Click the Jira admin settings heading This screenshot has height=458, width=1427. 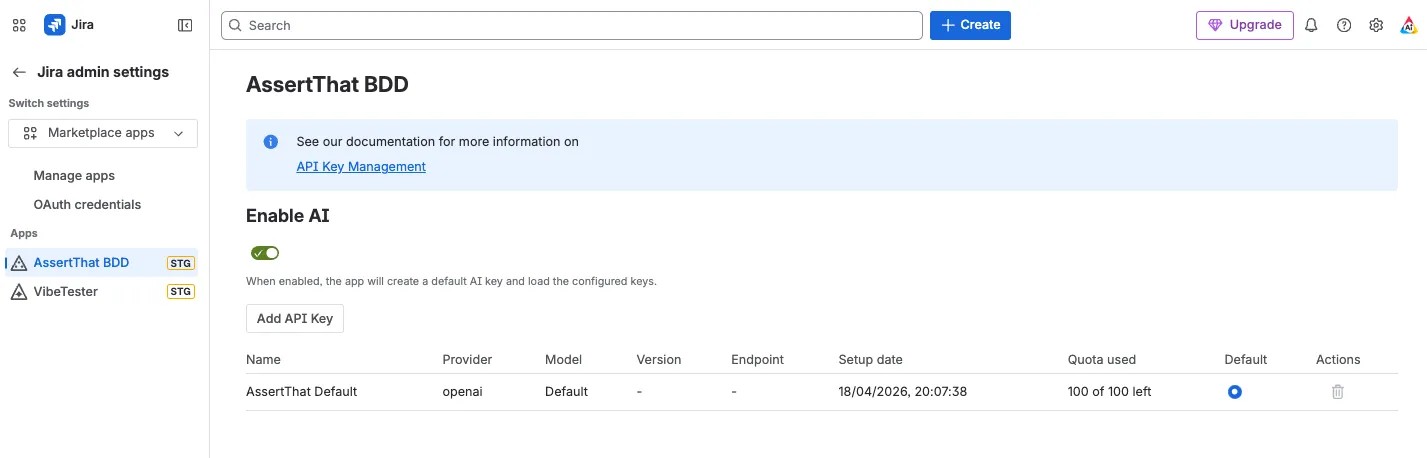pos(103,72)
